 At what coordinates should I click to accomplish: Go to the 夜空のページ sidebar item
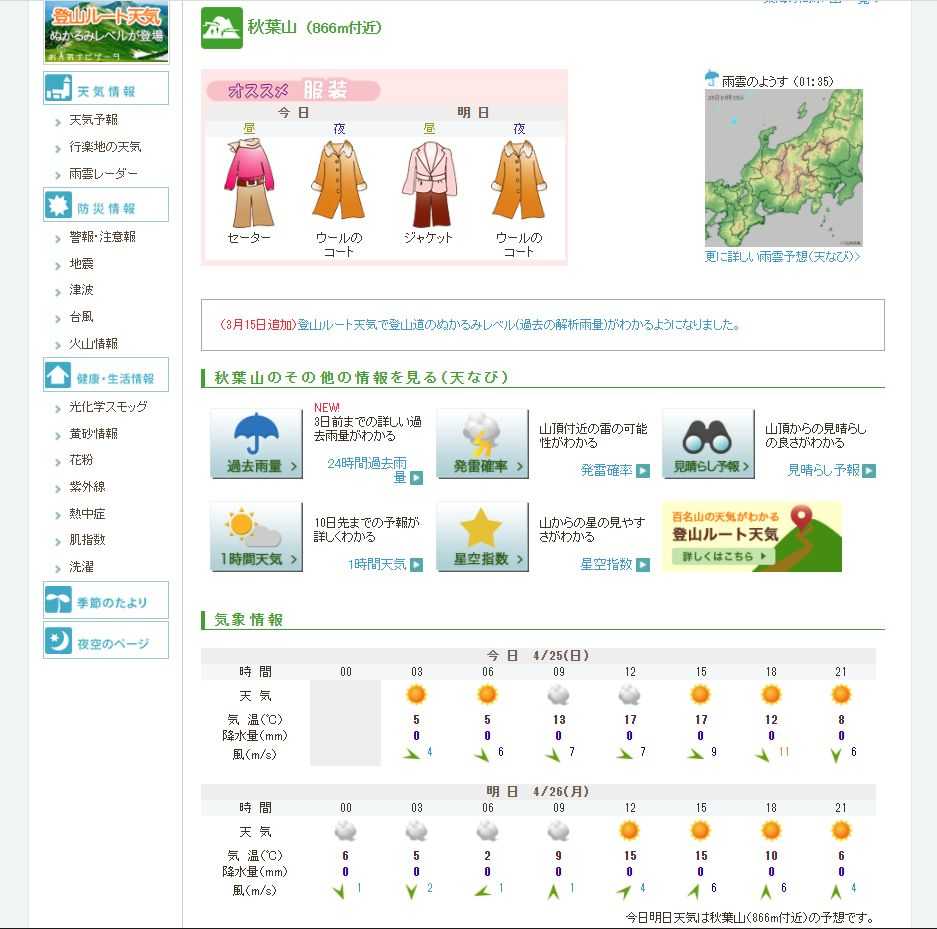(x=106, y=642)
